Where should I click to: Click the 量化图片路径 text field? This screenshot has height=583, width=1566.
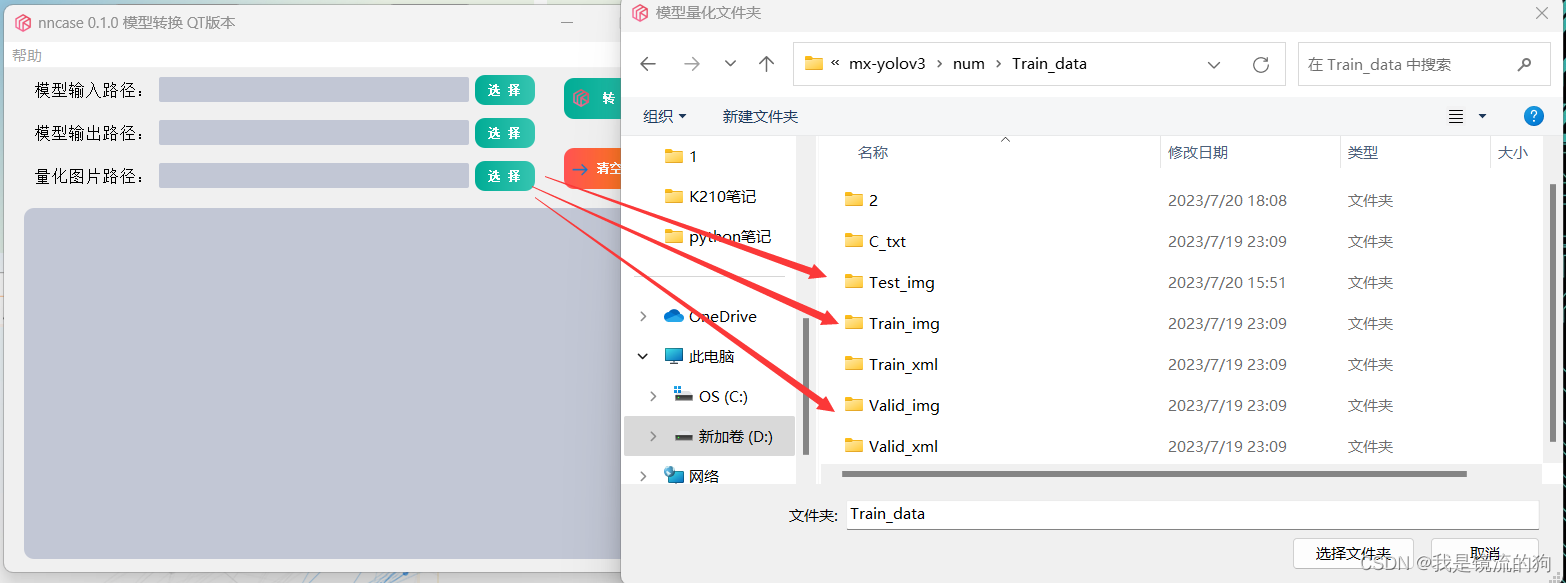[x=314, y=176]
